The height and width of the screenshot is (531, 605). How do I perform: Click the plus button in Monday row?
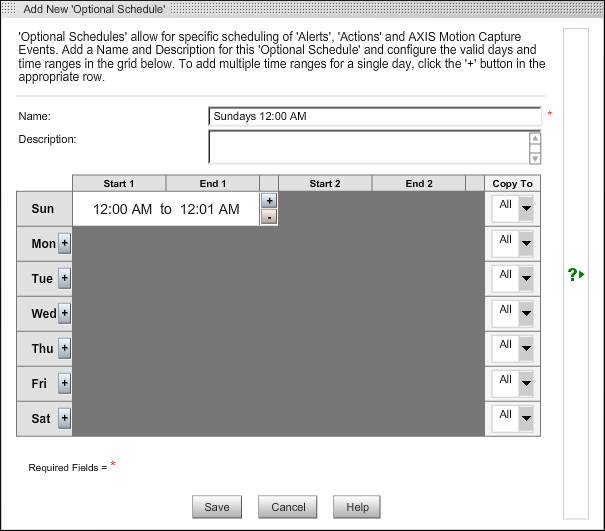(x=65, y=243)
